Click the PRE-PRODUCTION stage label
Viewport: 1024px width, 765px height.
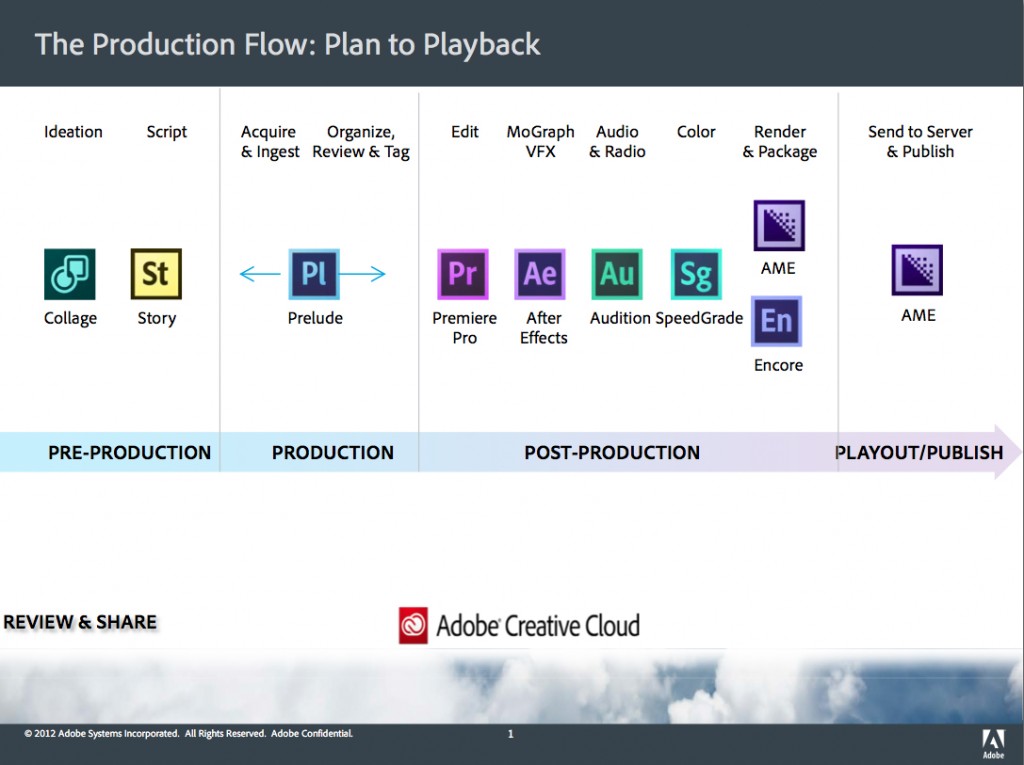pyautogui.click(x=129, y=452)
